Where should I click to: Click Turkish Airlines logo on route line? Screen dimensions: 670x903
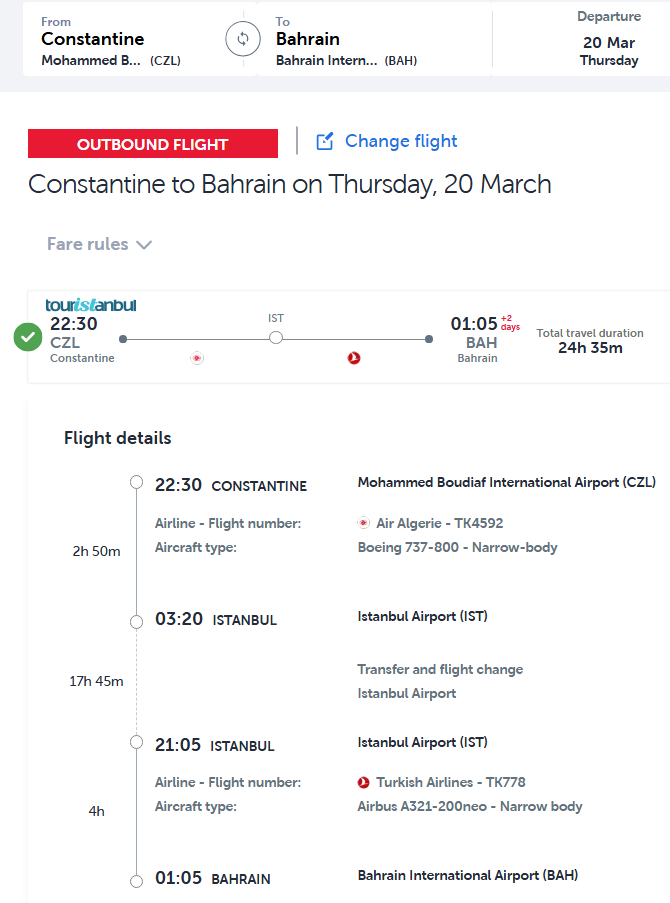354,358
